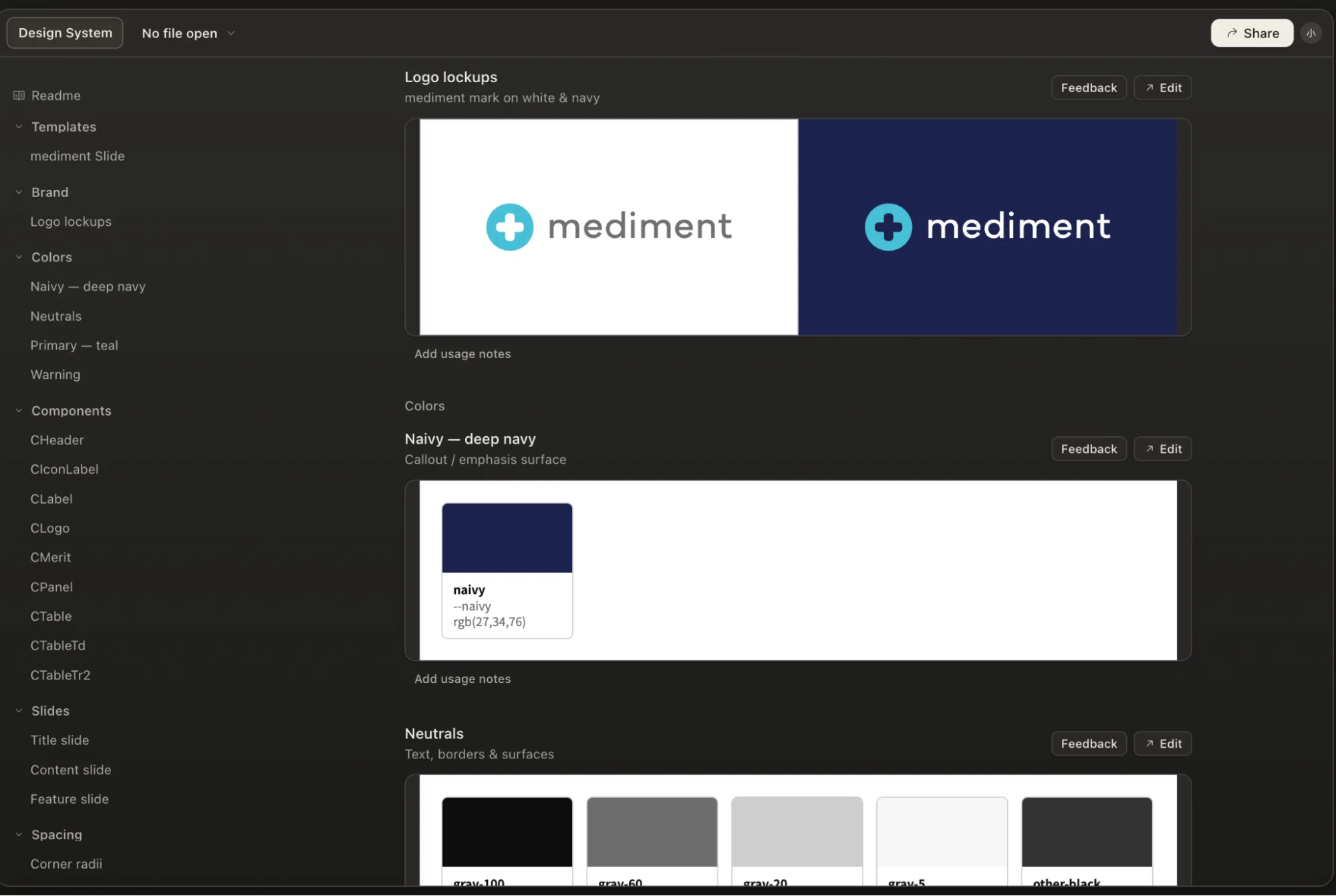This screenshot has width=1336, height=896.
Task: Add usage notes under Naivy swatch
Action: [x=462, y=679]
